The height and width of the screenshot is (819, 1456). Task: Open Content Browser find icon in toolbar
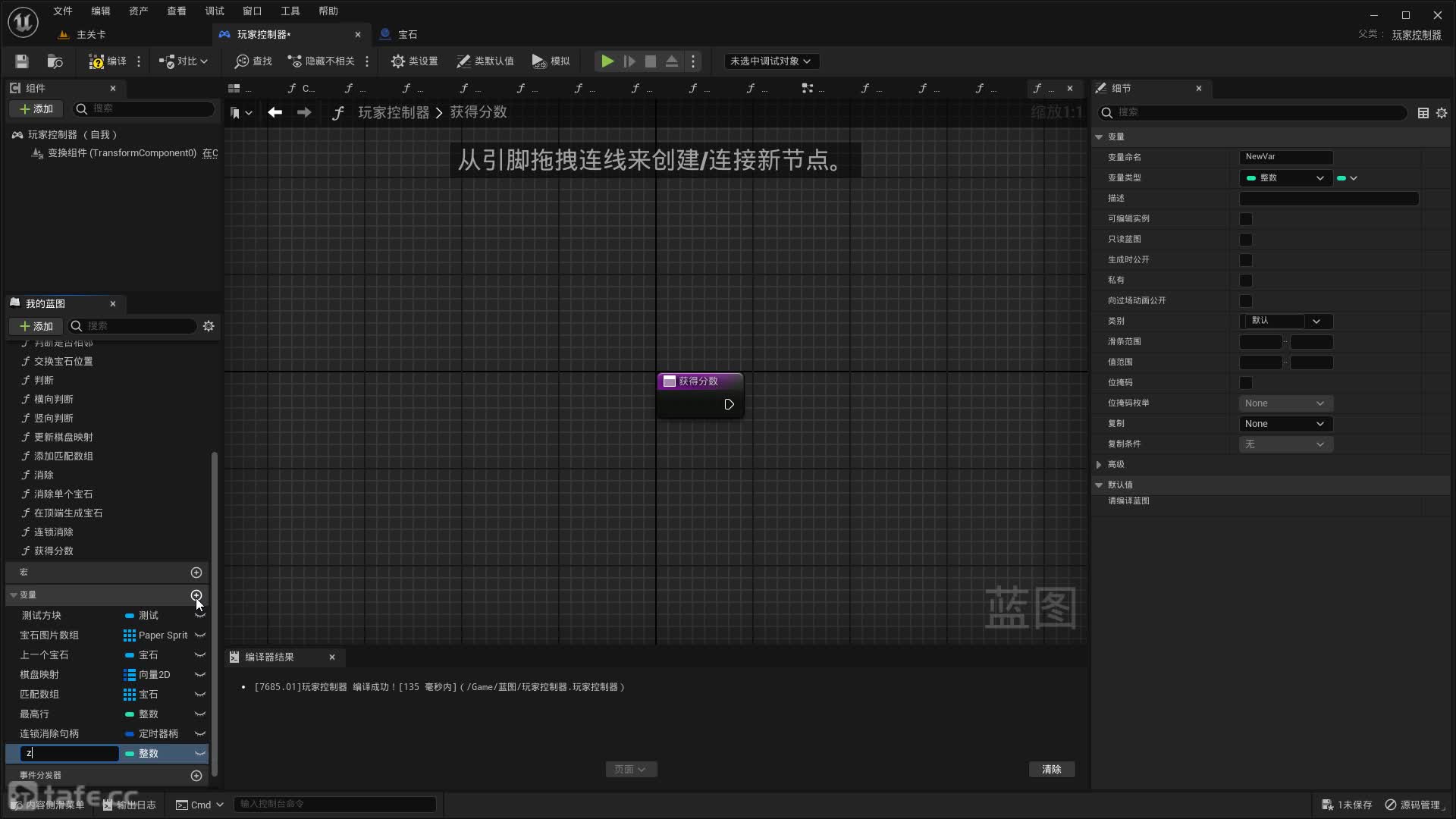pyautogui.click(x=55, y=61)
